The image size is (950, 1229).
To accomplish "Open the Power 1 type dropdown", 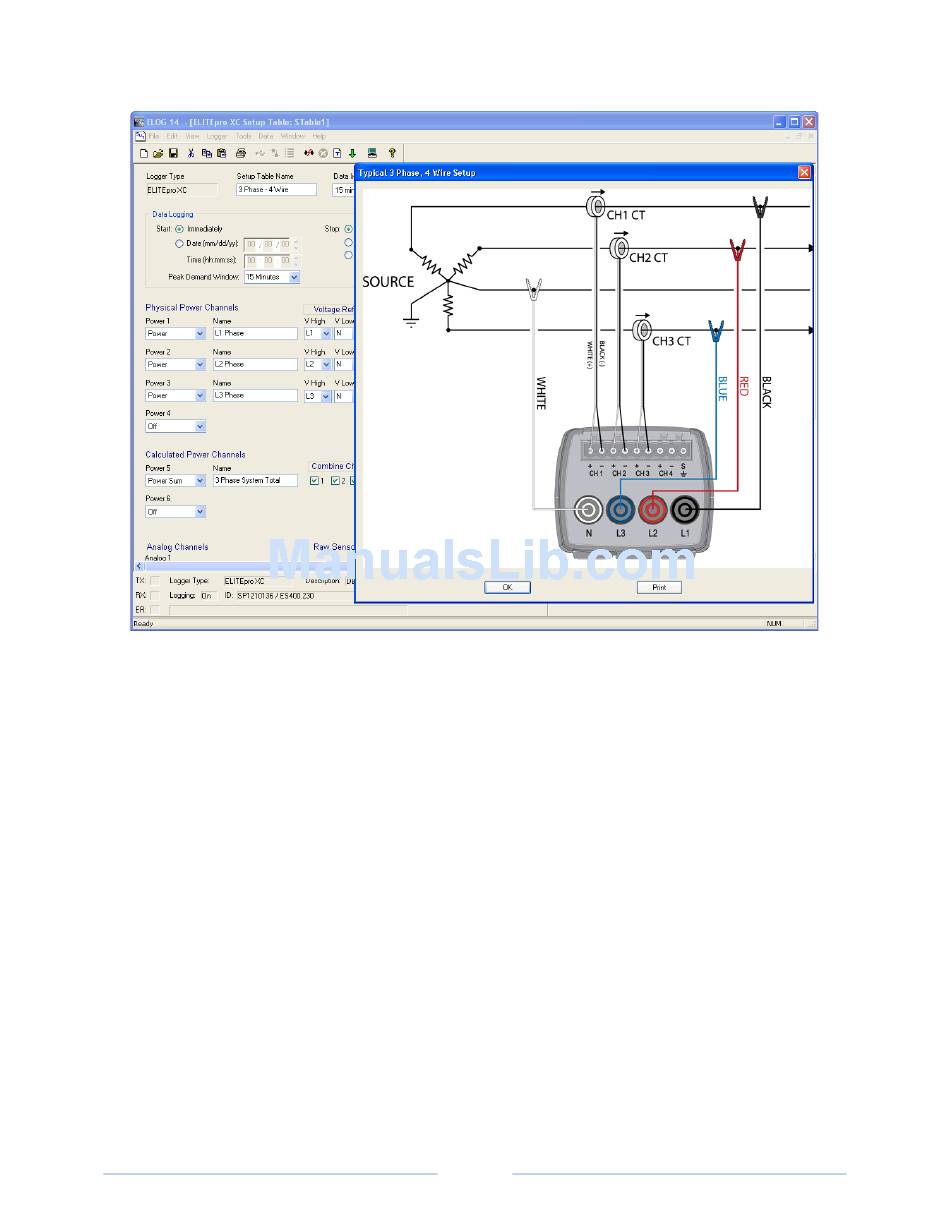I will pyautogui.click(x=200, y=333).
